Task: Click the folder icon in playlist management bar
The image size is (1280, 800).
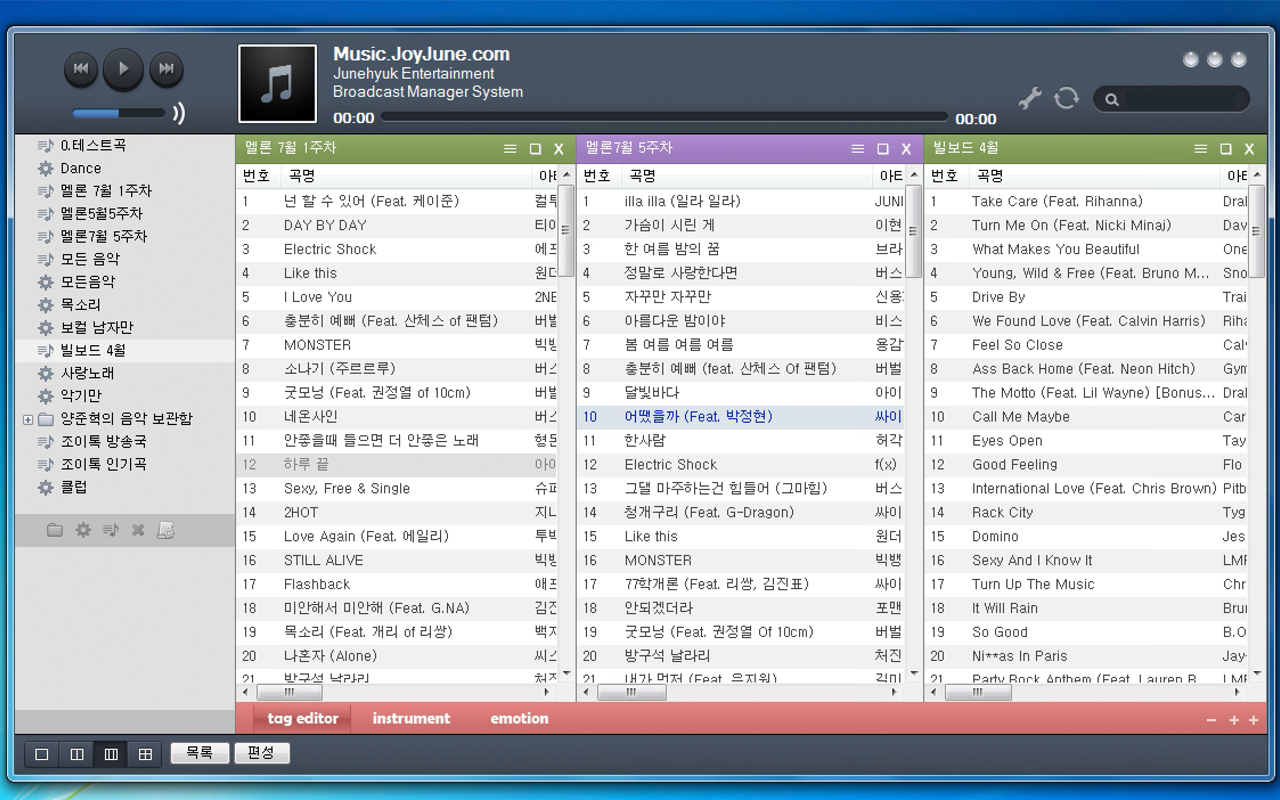Action: [55, 530]
